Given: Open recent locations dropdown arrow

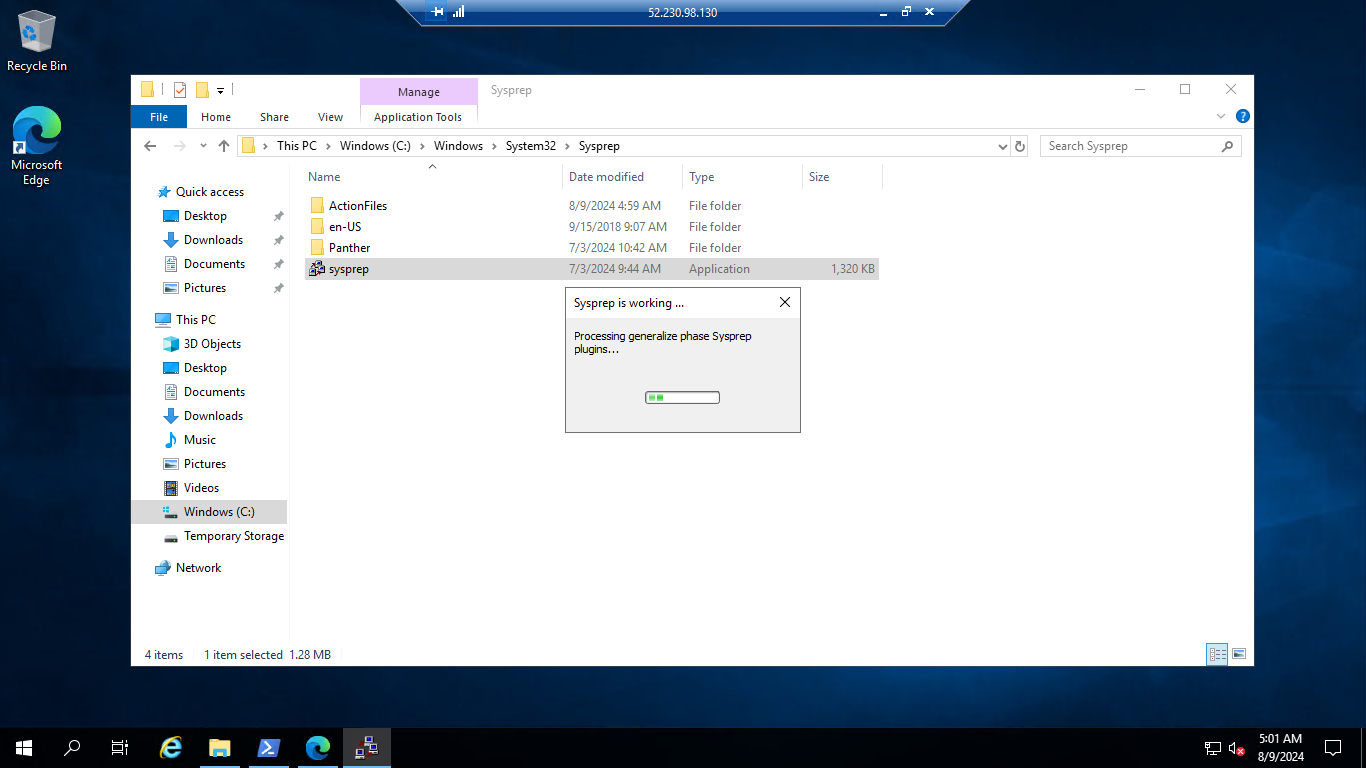Looking at the screenshot, I should click(x=203, y=146).
